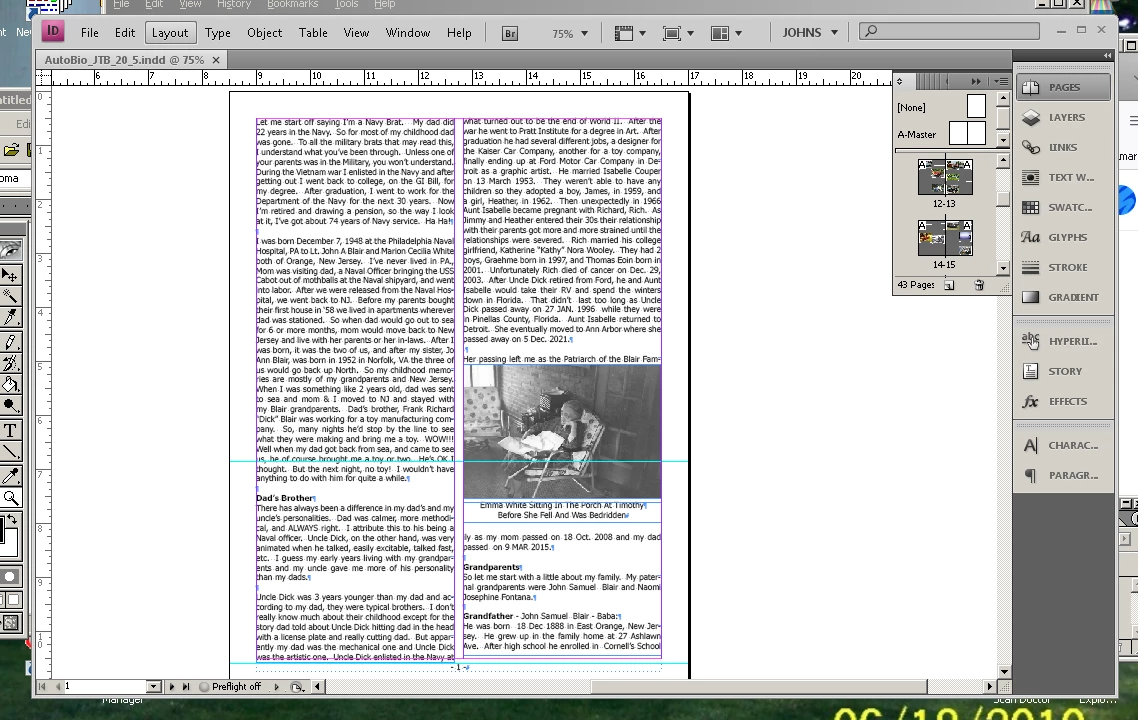
Task: Select the Type tool
Action: (x=10, y=430)
